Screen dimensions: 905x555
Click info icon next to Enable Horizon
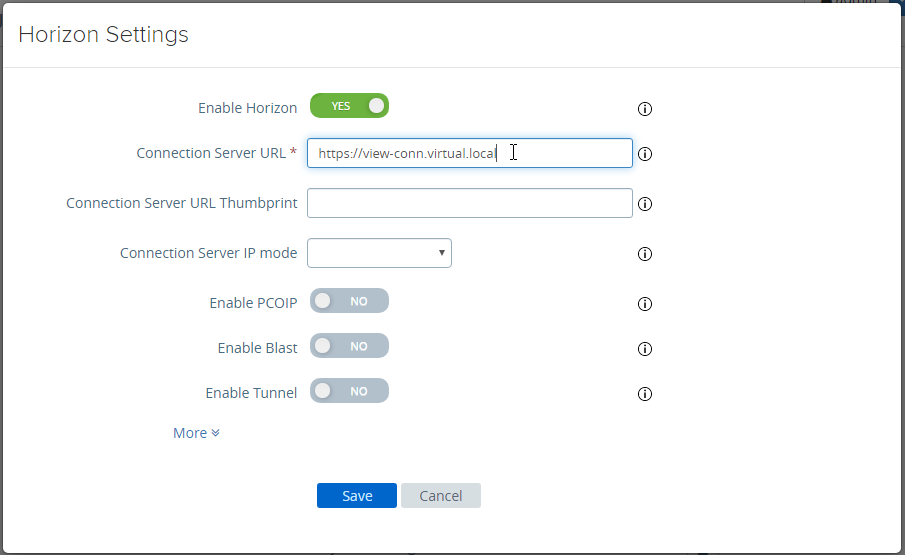point(645,108)
